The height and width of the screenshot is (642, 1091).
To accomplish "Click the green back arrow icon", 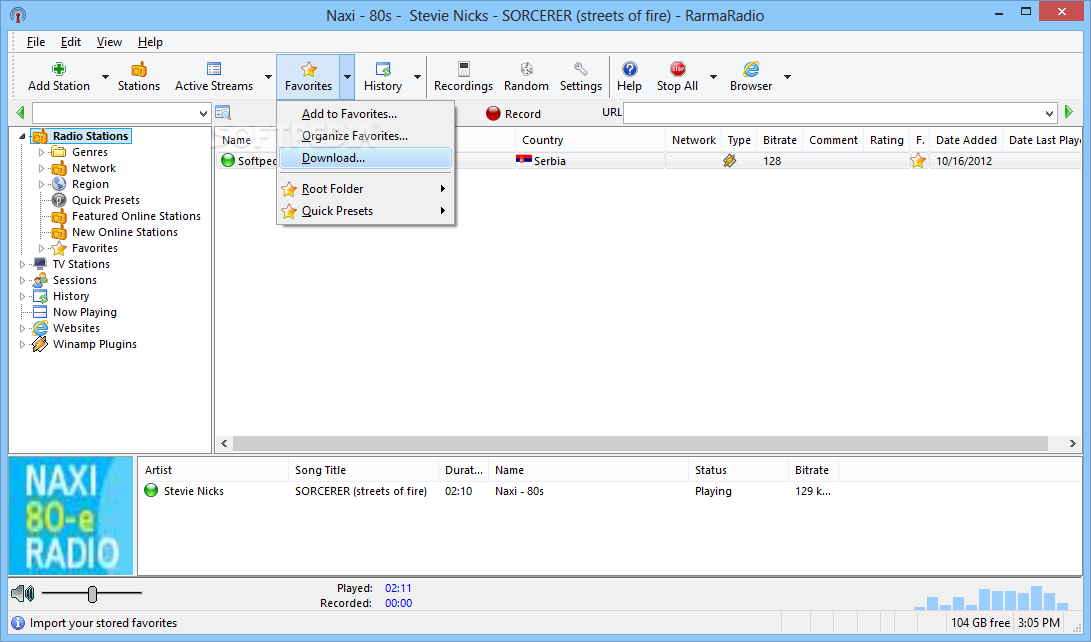I will point(20,112).
